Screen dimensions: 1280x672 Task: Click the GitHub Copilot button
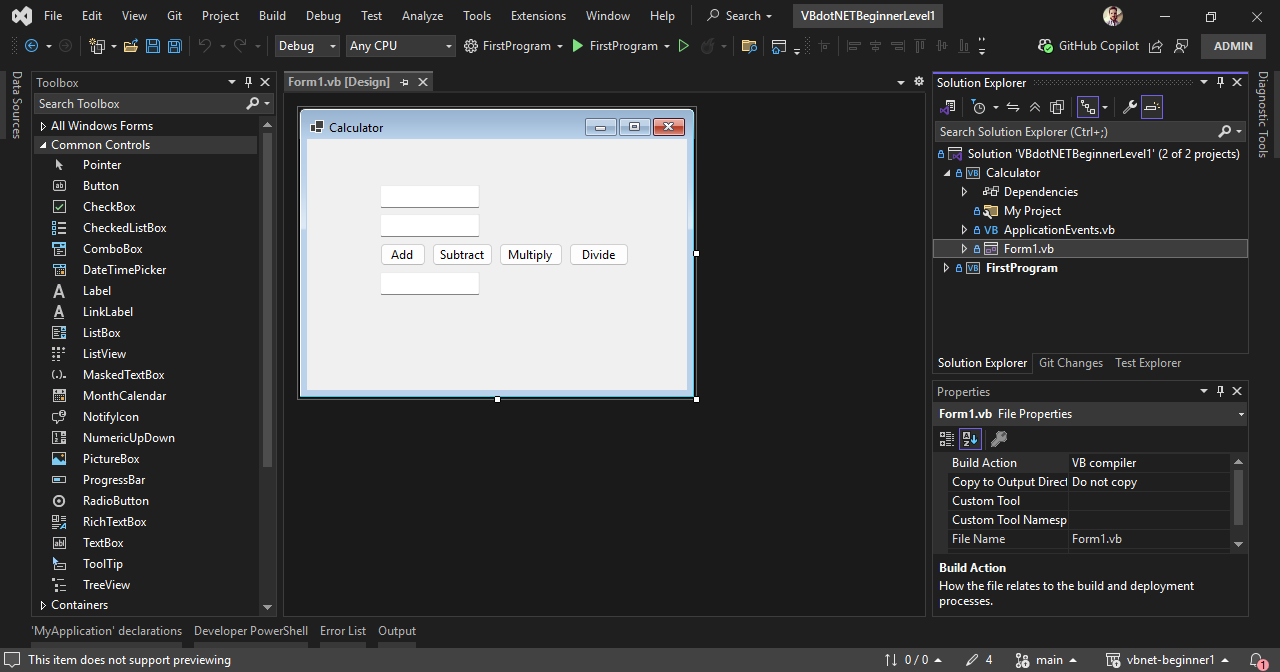coord(1088,46)
